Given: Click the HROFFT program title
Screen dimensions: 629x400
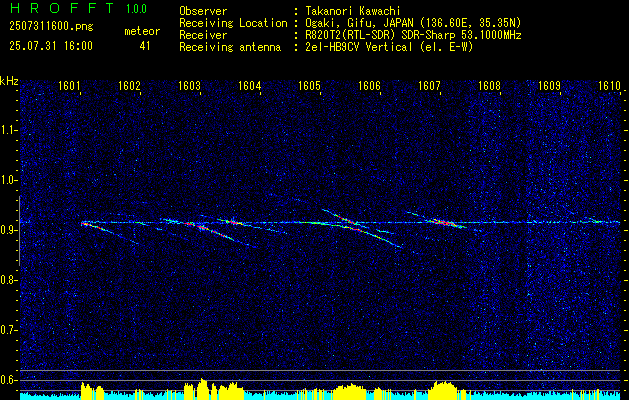Looking at the screenshot, I should tap(62, 8).
